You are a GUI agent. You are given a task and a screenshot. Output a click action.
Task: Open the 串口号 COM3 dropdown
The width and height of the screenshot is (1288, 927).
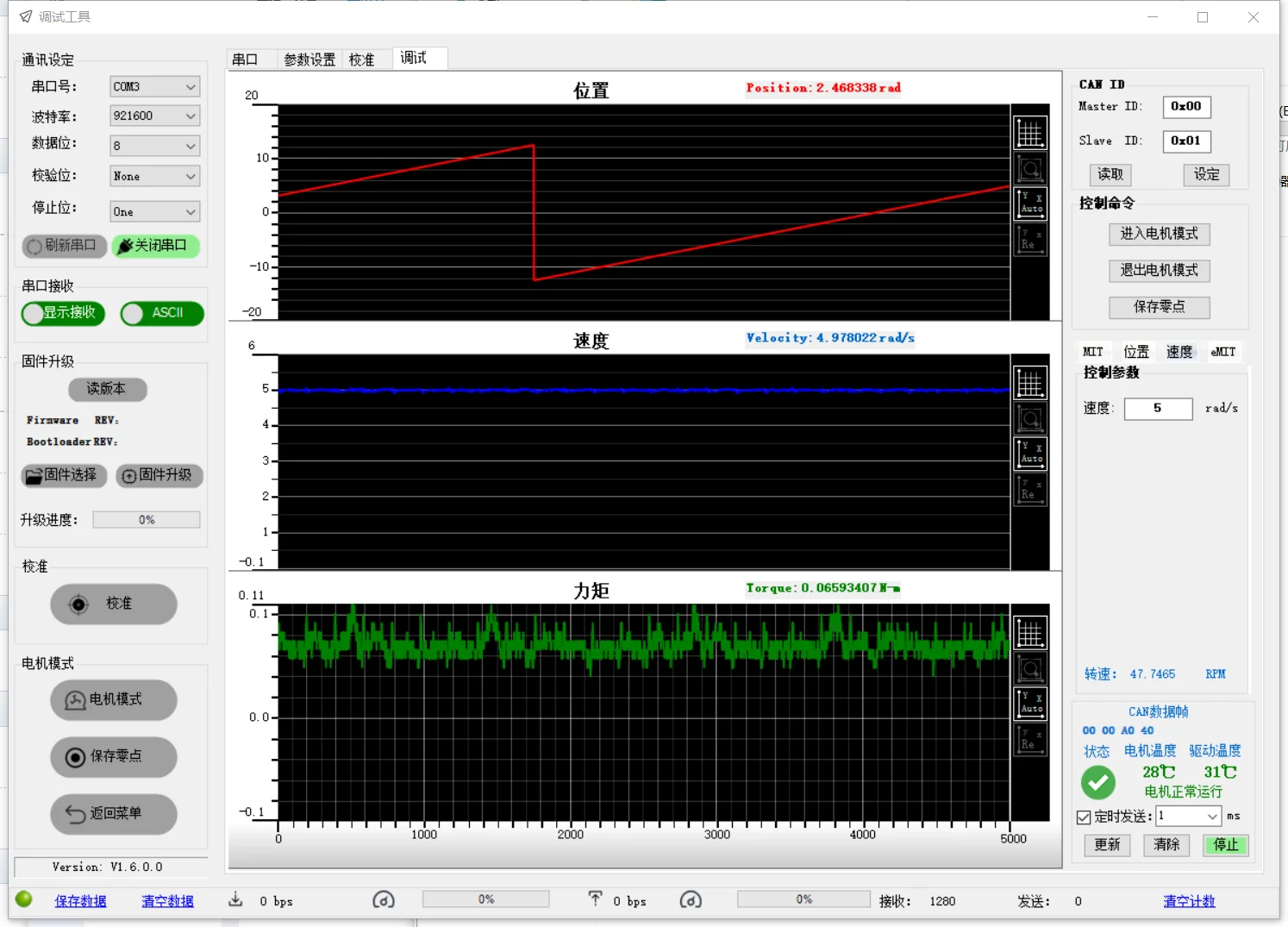[x=155, y=87]
